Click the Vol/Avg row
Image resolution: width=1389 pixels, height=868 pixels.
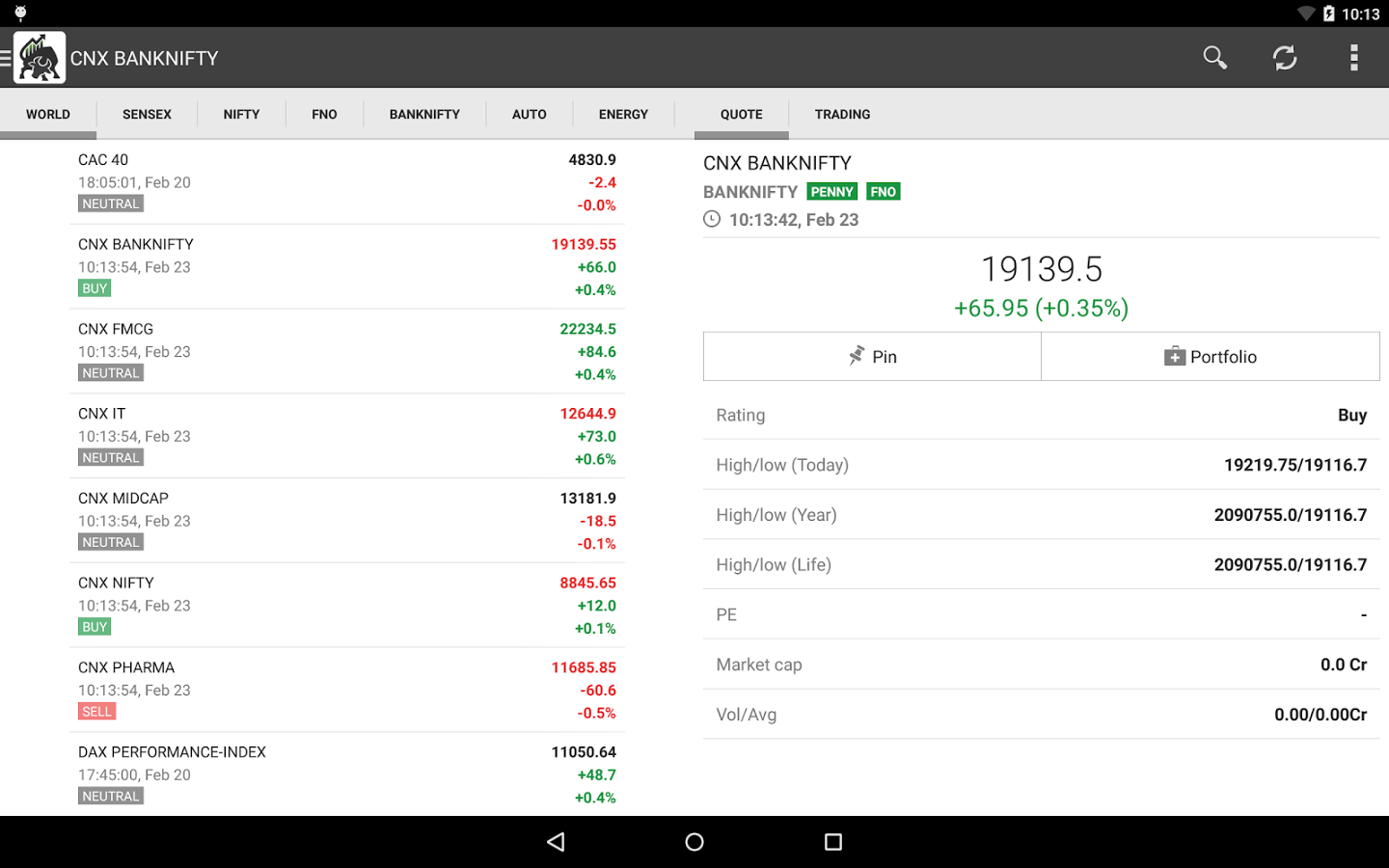coord(1042,715)
